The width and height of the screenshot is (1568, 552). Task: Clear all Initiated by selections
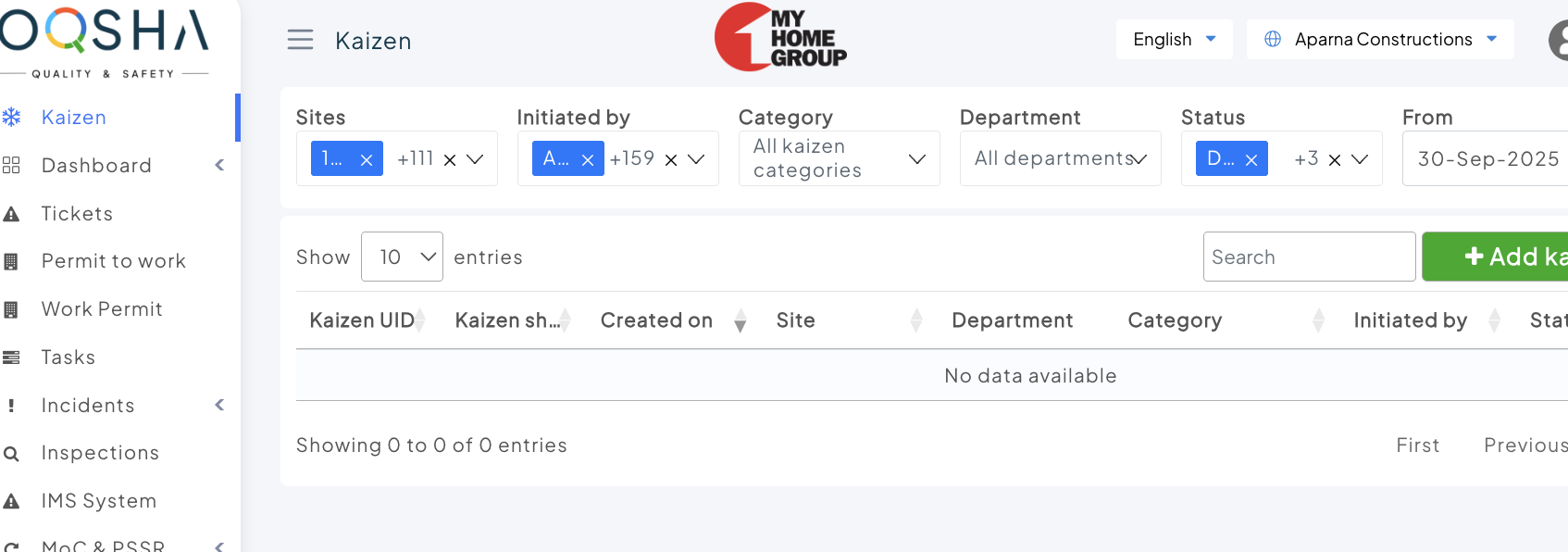[671, 159]
